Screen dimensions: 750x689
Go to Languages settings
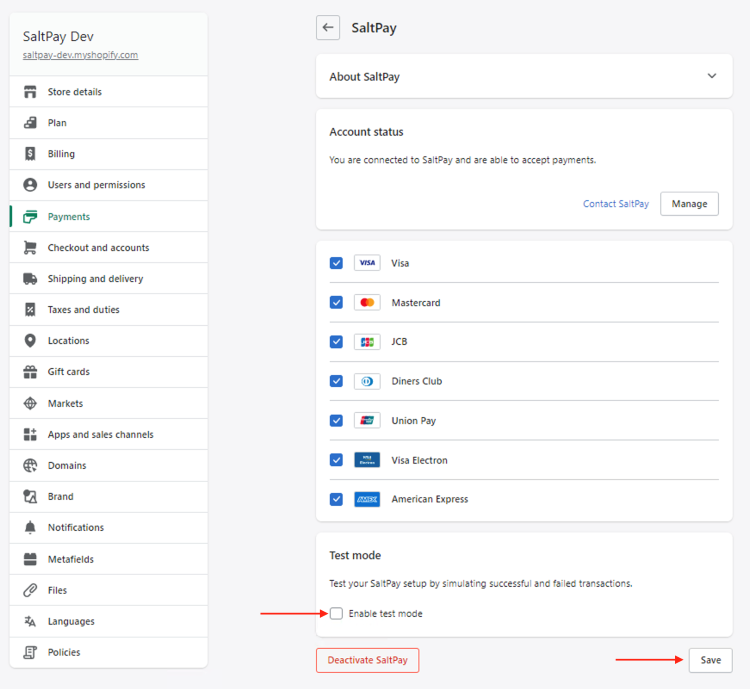(109, 621)
